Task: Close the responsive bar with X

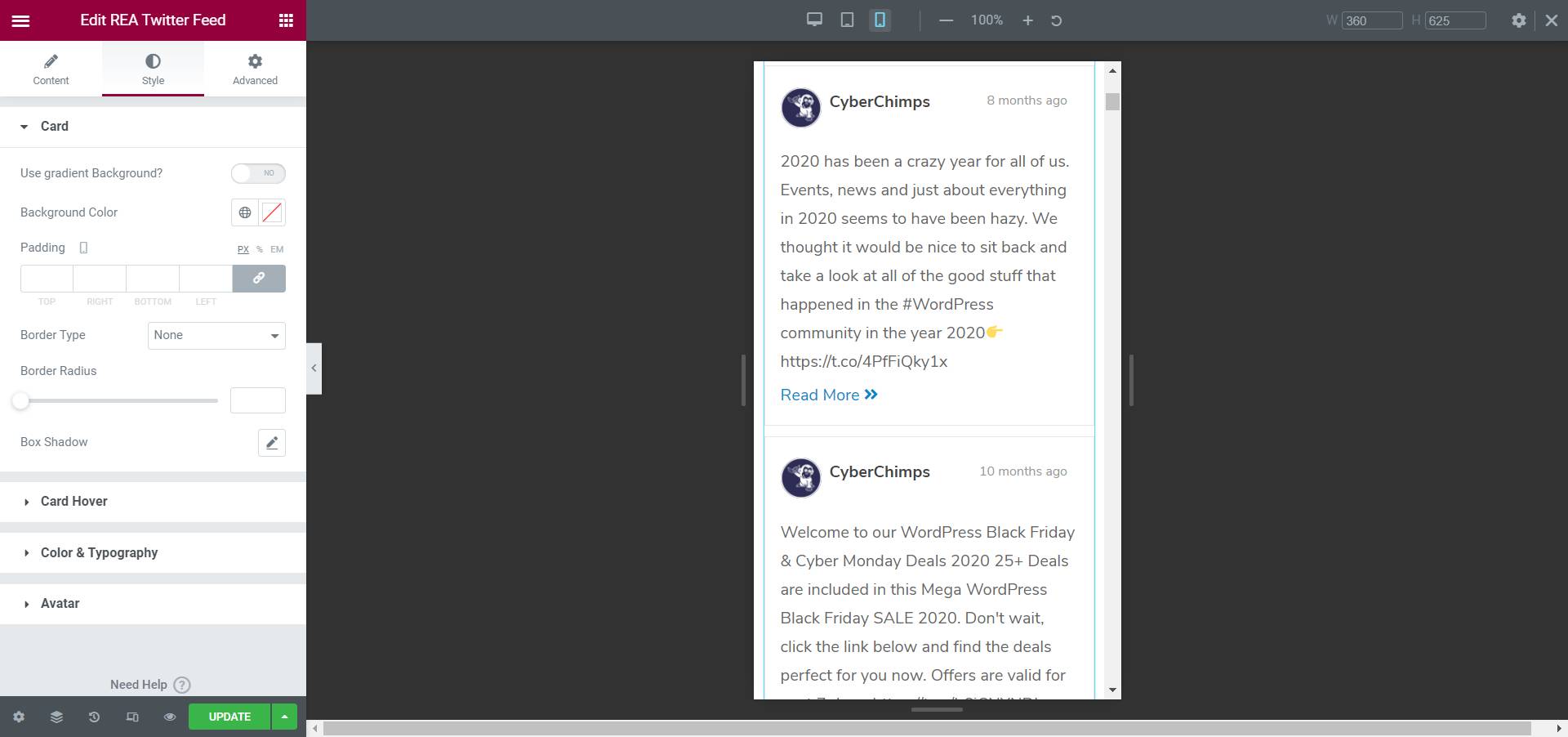Action: 1552,20
